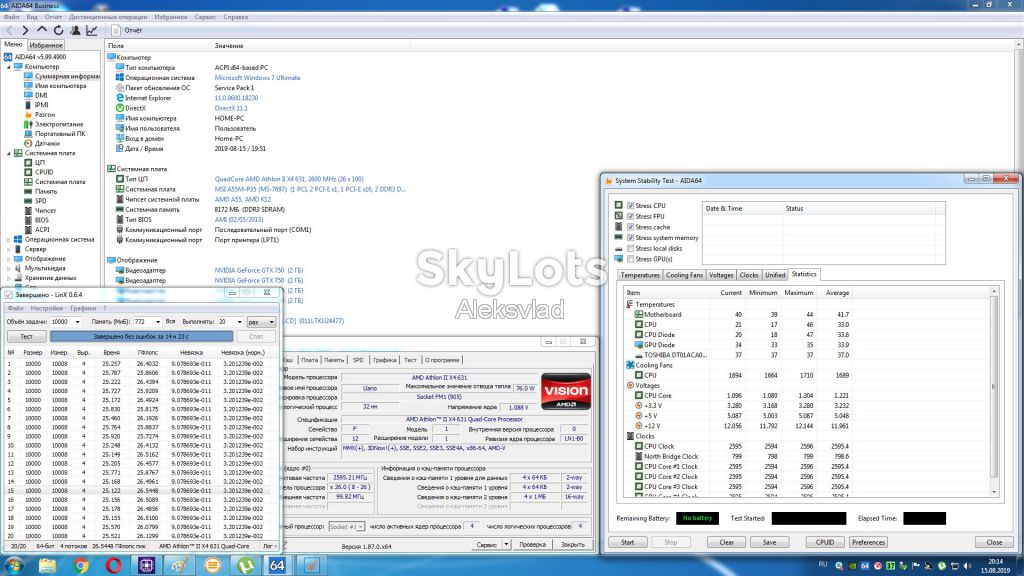
Task: Click the LinX completed progress bar
Action: 141,336
